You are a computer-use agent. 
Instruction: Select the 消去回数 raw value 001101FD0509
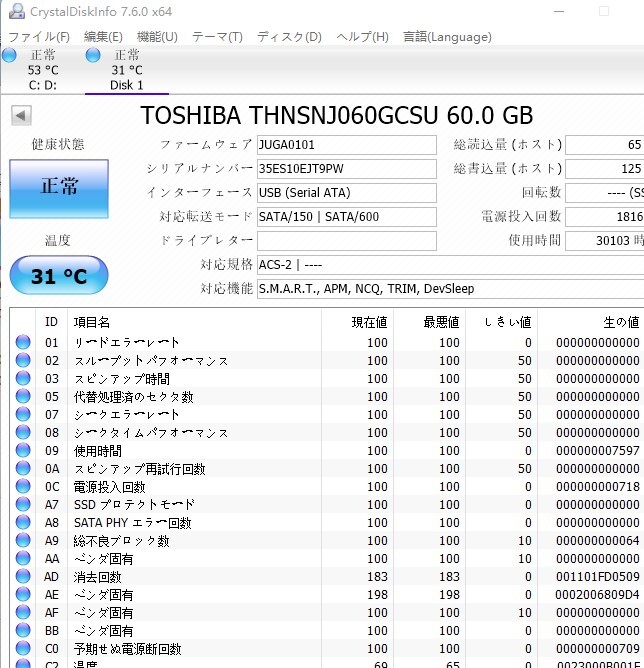[x=598, y=577]
